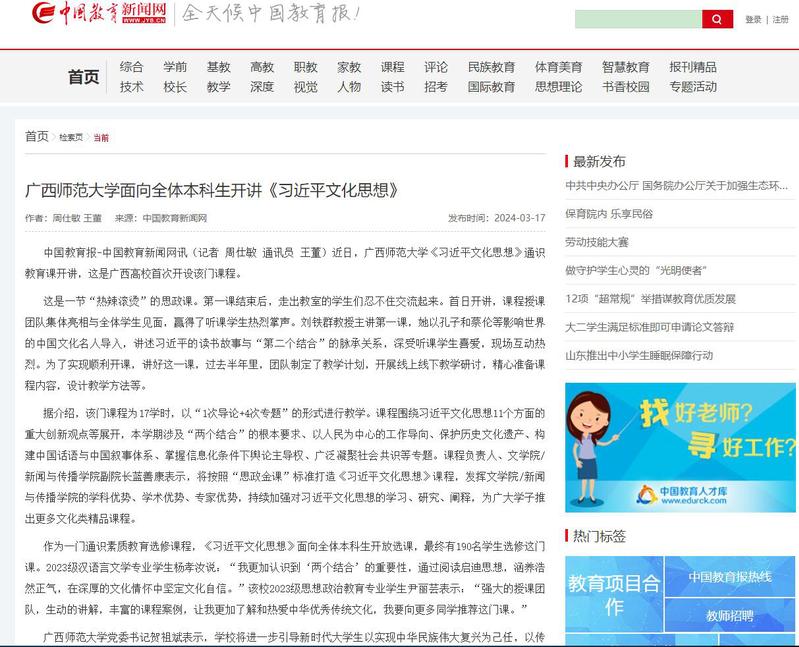Screen dimensions: 799x647
Task: Open 山东推出中小学生睡眠保障行动 article
Action: pos(639,355)
